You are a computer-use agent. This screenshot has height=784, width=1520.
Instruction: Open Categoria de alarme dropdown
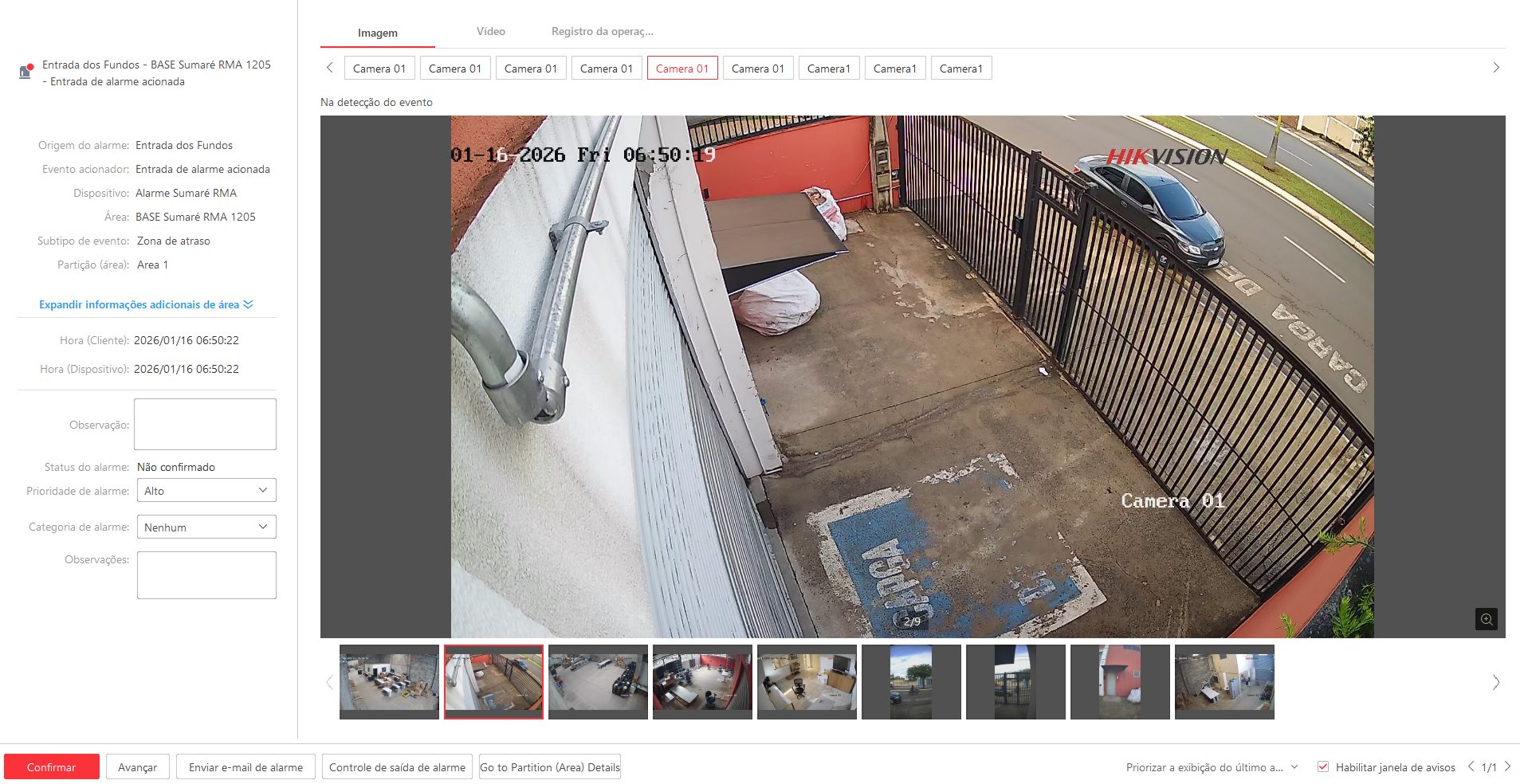coord(206,527)
